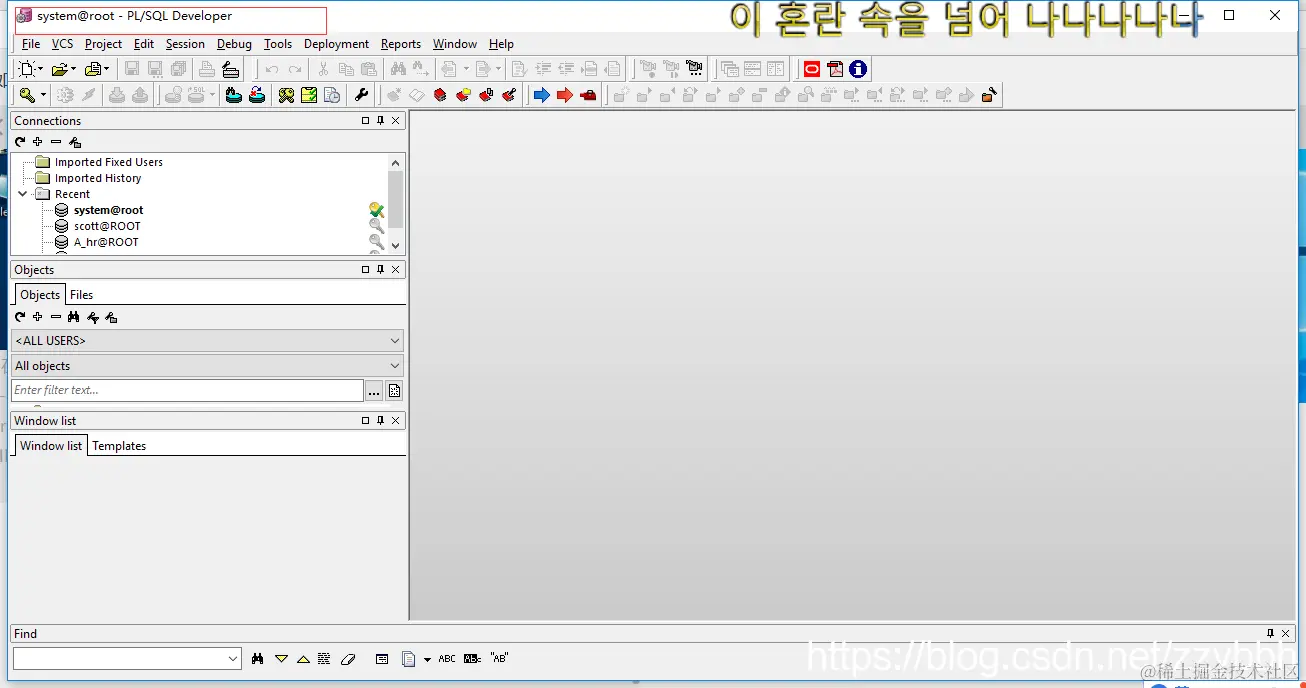1306x688 pixels.
Task: Toggle the "AB" quoted search option in Find bar
Action: coord(500,659)
